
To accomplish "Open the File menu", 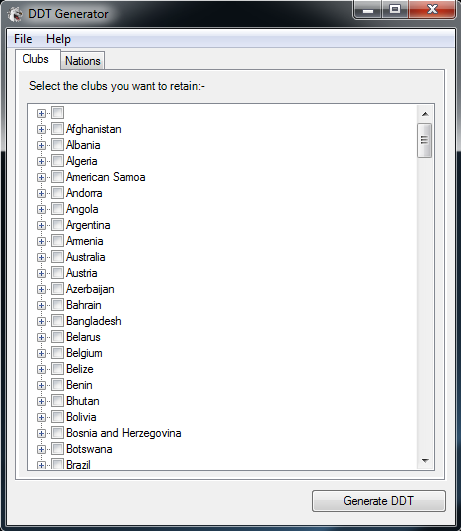I will click(x=23, y=39).
